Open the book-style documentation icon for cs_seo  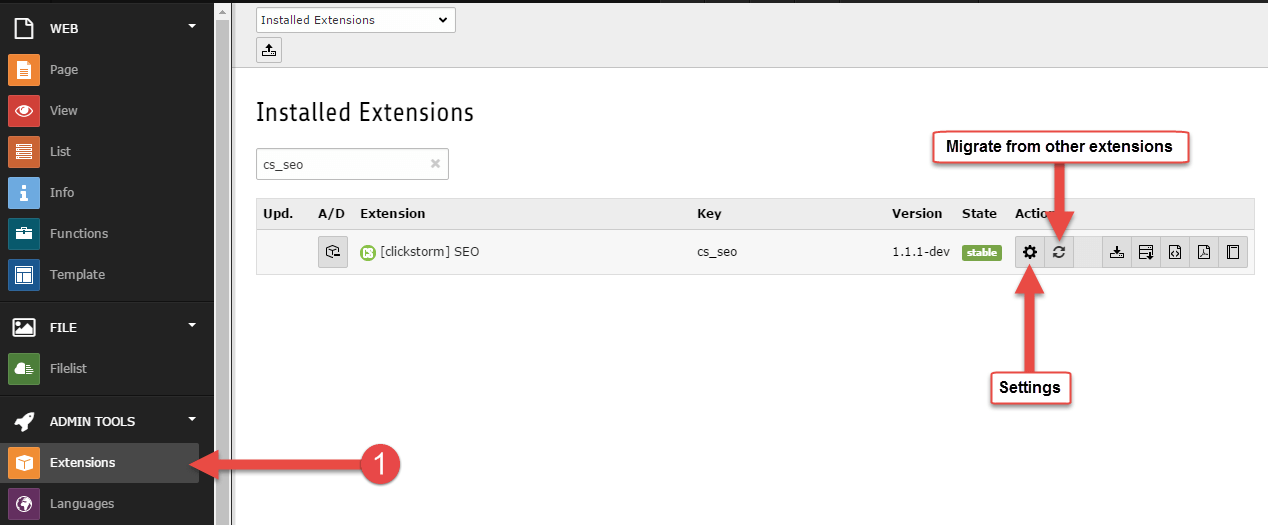tap(1233, 253)
